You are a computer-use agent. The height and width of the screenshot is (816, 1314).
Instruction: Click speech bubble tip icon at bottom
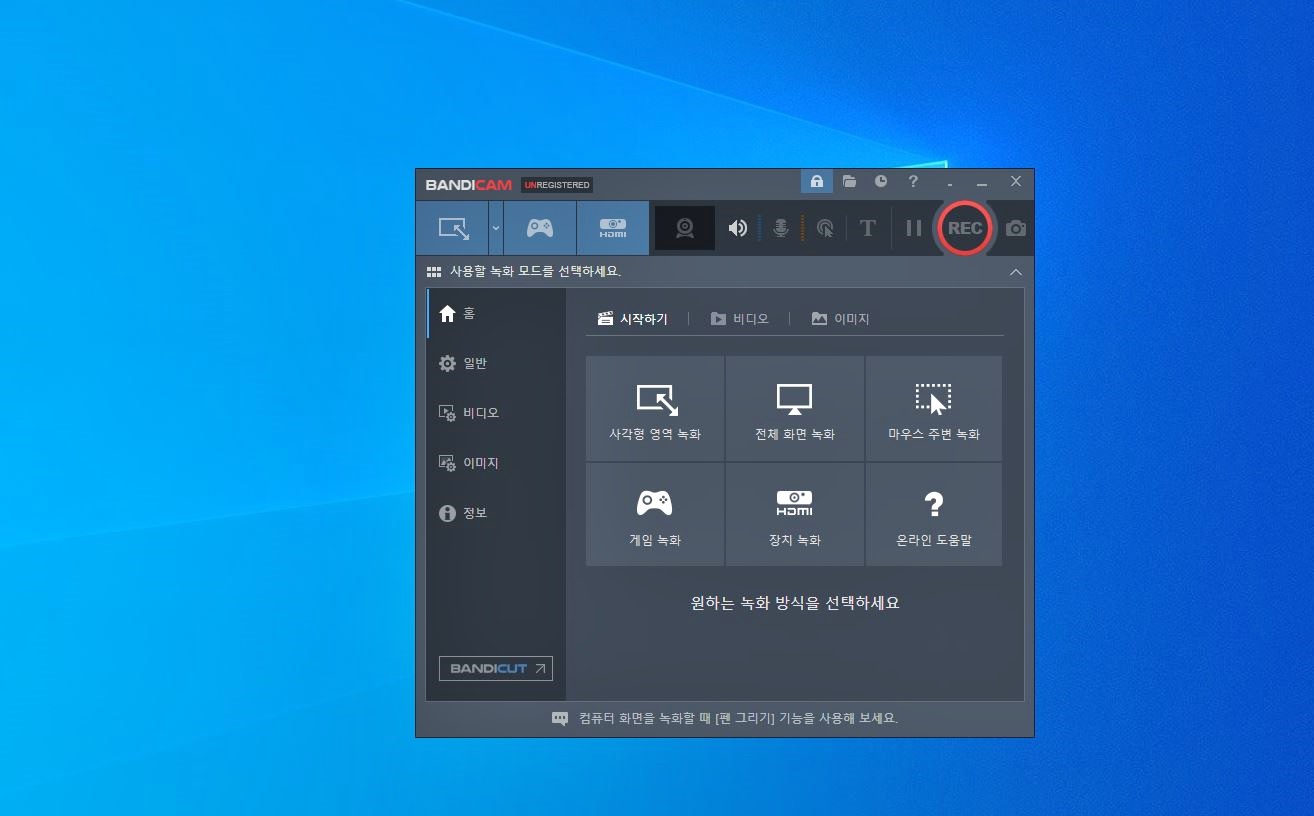click(x=560, y=719)
